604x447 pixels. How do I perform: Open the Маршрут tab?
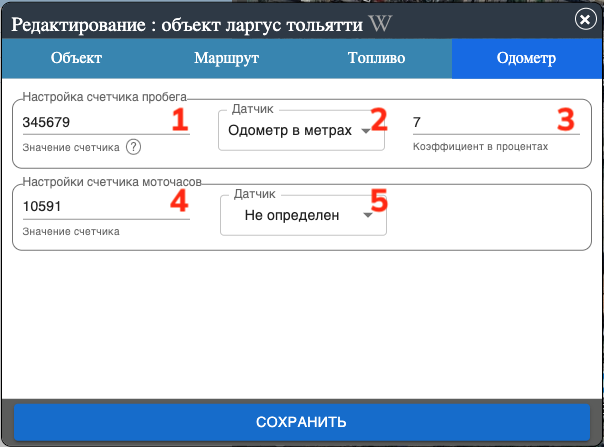[x=226, y=59]
